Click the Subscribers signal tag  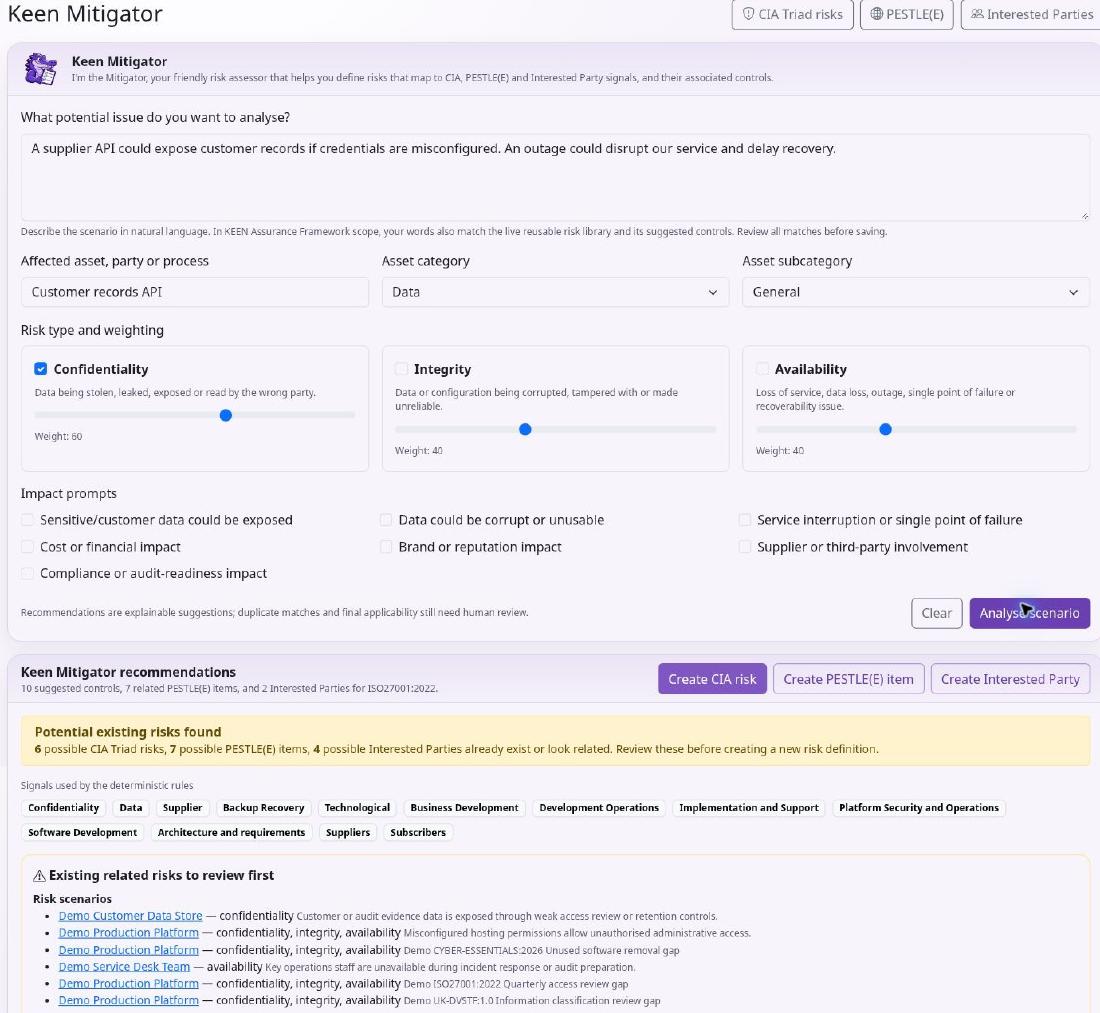click(418, 832)
